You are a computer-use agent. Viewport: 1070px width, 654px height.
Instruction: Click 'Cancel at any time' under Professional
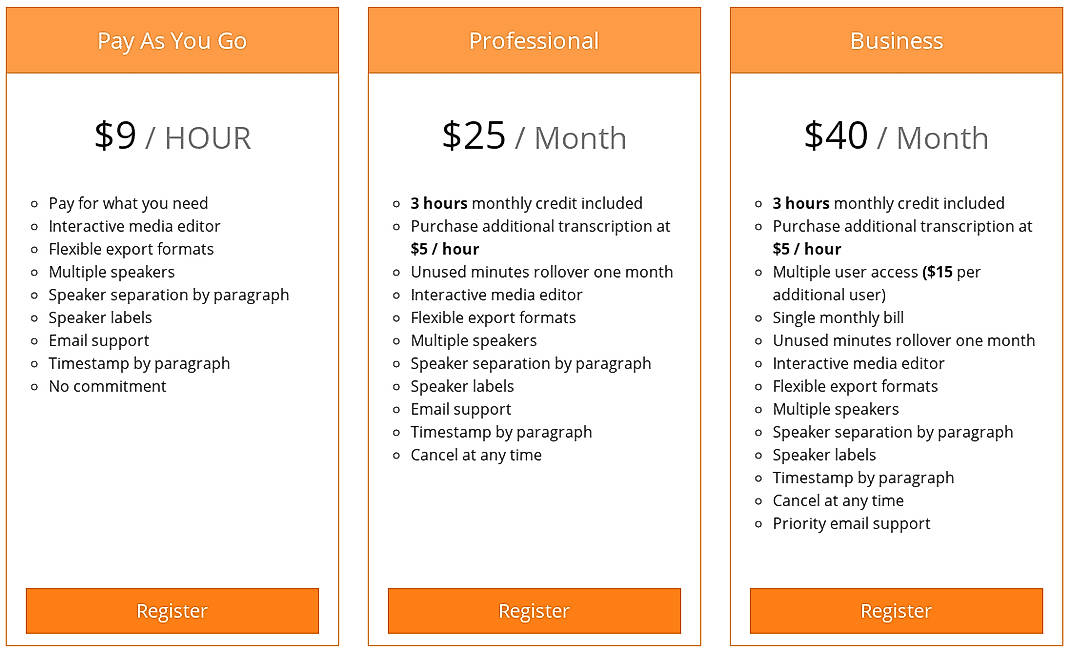pos(476,454)
